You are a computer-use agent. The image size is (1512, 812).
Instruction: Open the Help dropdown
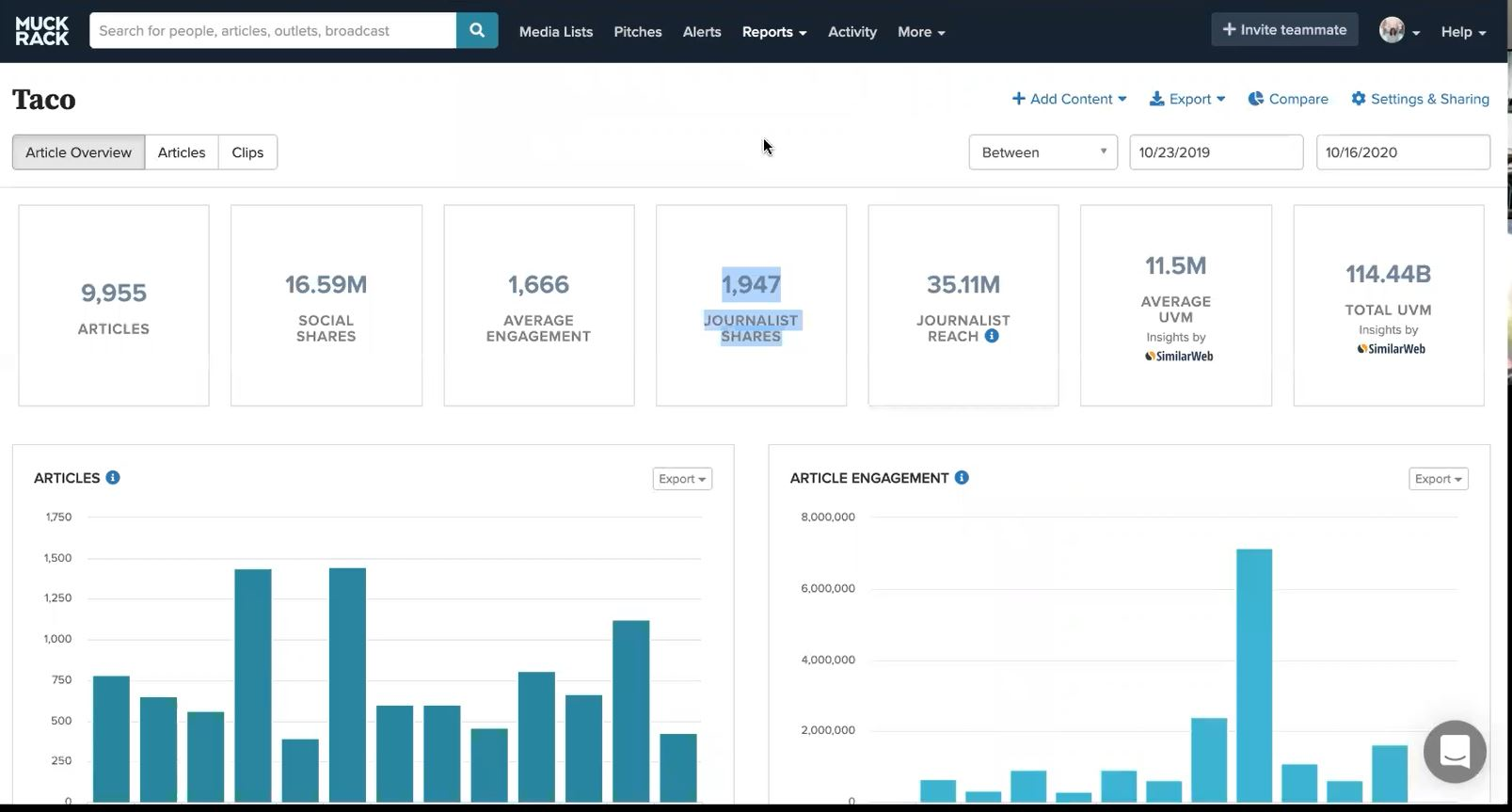tap(1463, 31)
